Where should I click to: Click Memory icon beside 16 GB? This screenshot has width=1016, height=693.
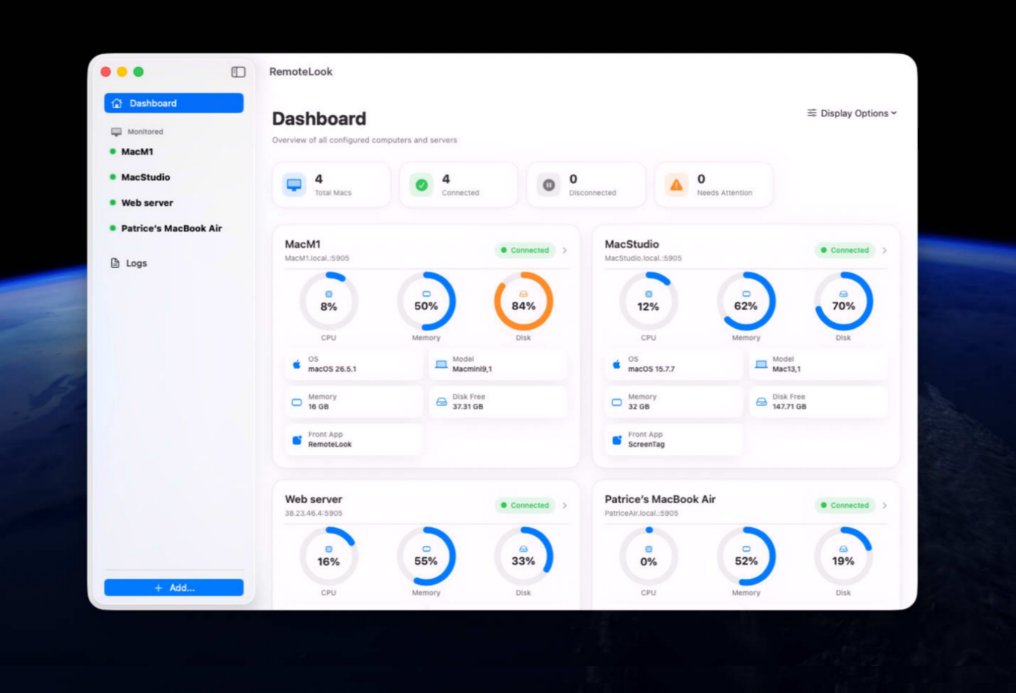[296, 402]
